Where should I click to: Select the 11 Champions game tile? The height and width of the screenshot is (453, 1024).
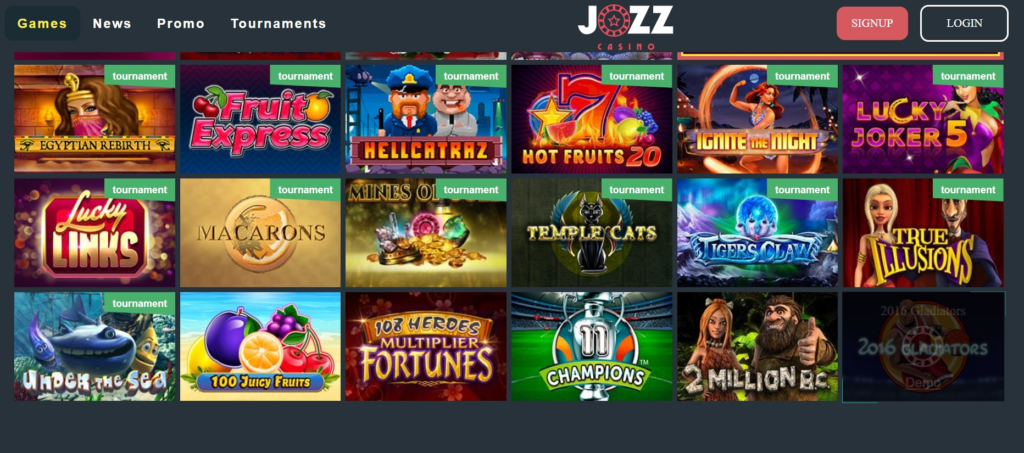(x=592, y=347)
